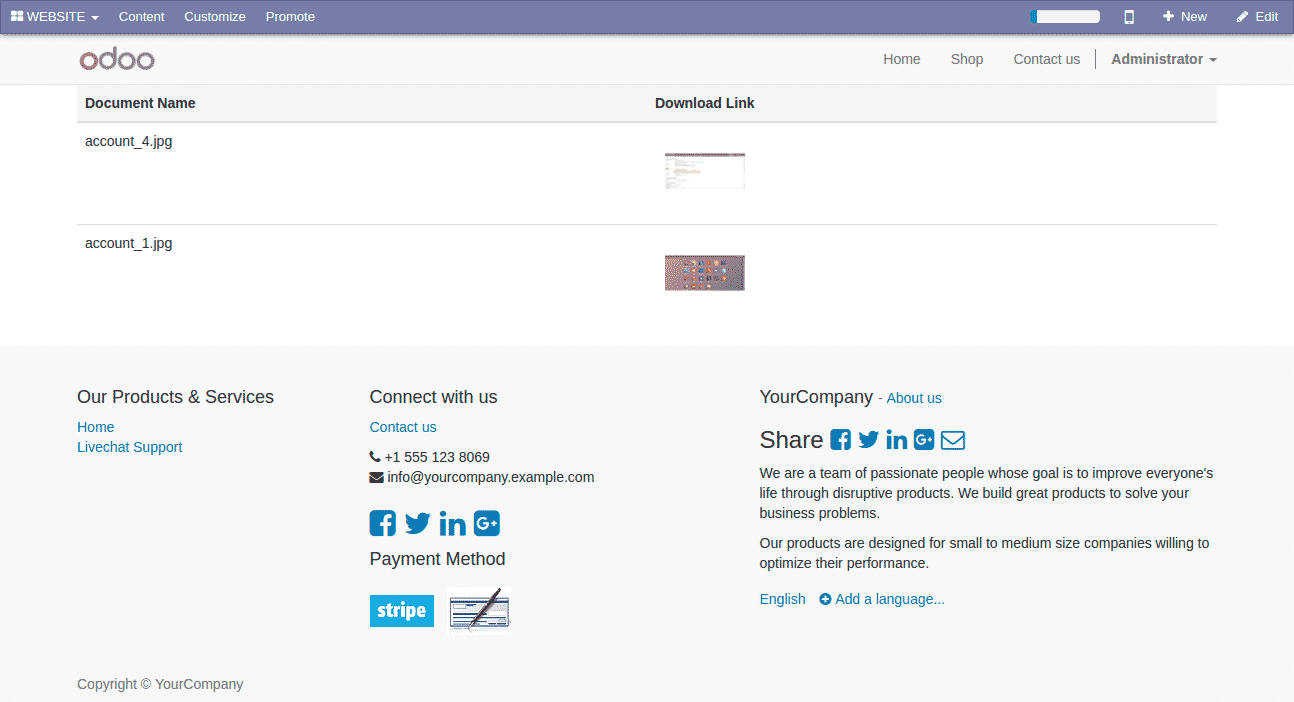
Task: Click the Download Link column header
Action: tap(705, 103)
